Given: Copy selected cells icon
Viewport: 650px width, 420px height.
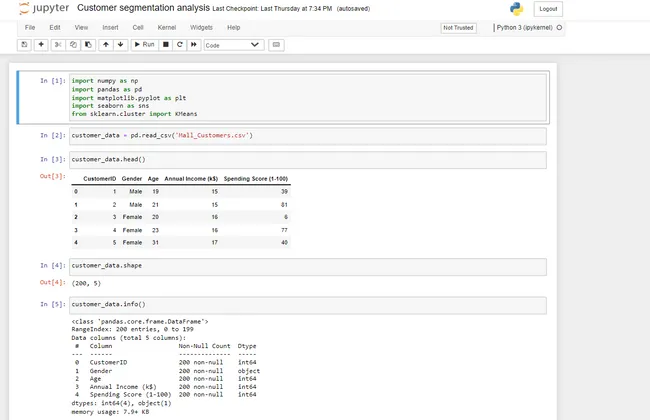Looking at the screenshot, I should click(73, 45).
